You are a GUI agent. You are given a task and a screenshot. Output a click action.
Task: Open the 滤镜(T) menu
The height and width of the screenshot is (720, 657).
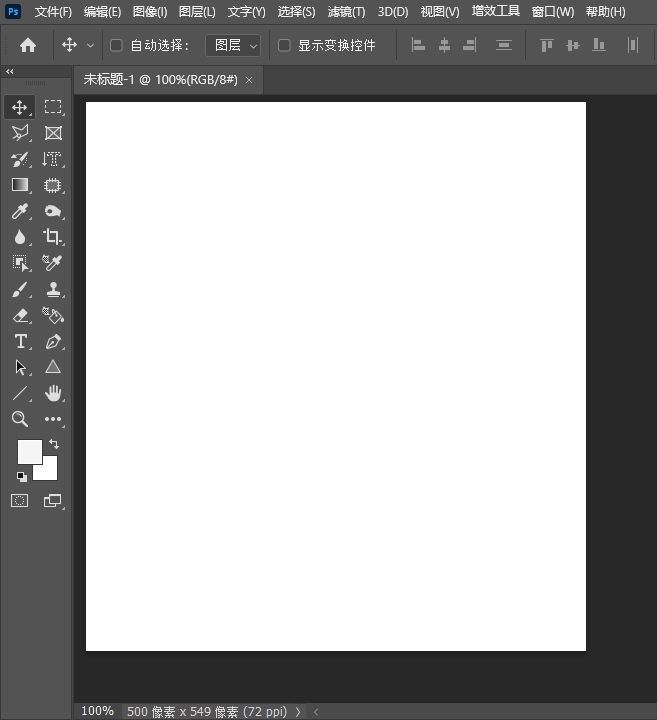pos(346,11)
